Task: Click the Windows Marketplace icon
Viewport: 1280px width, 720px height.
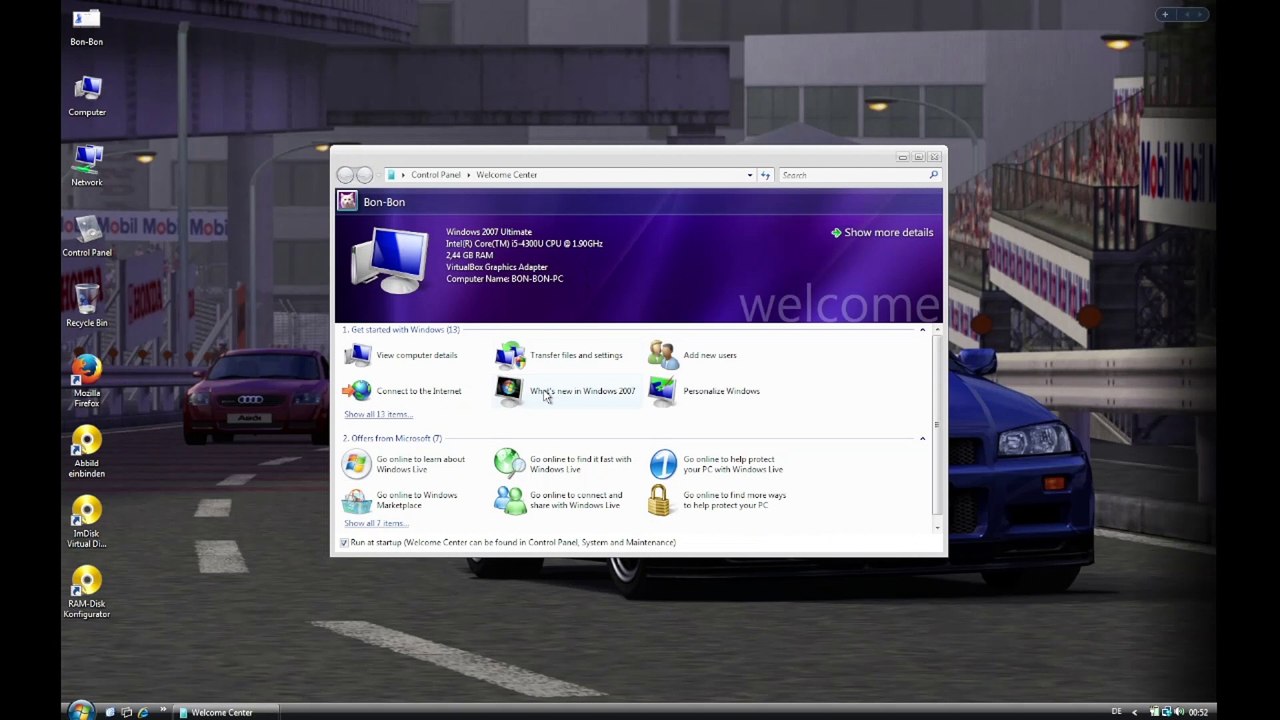Action: 356,500
